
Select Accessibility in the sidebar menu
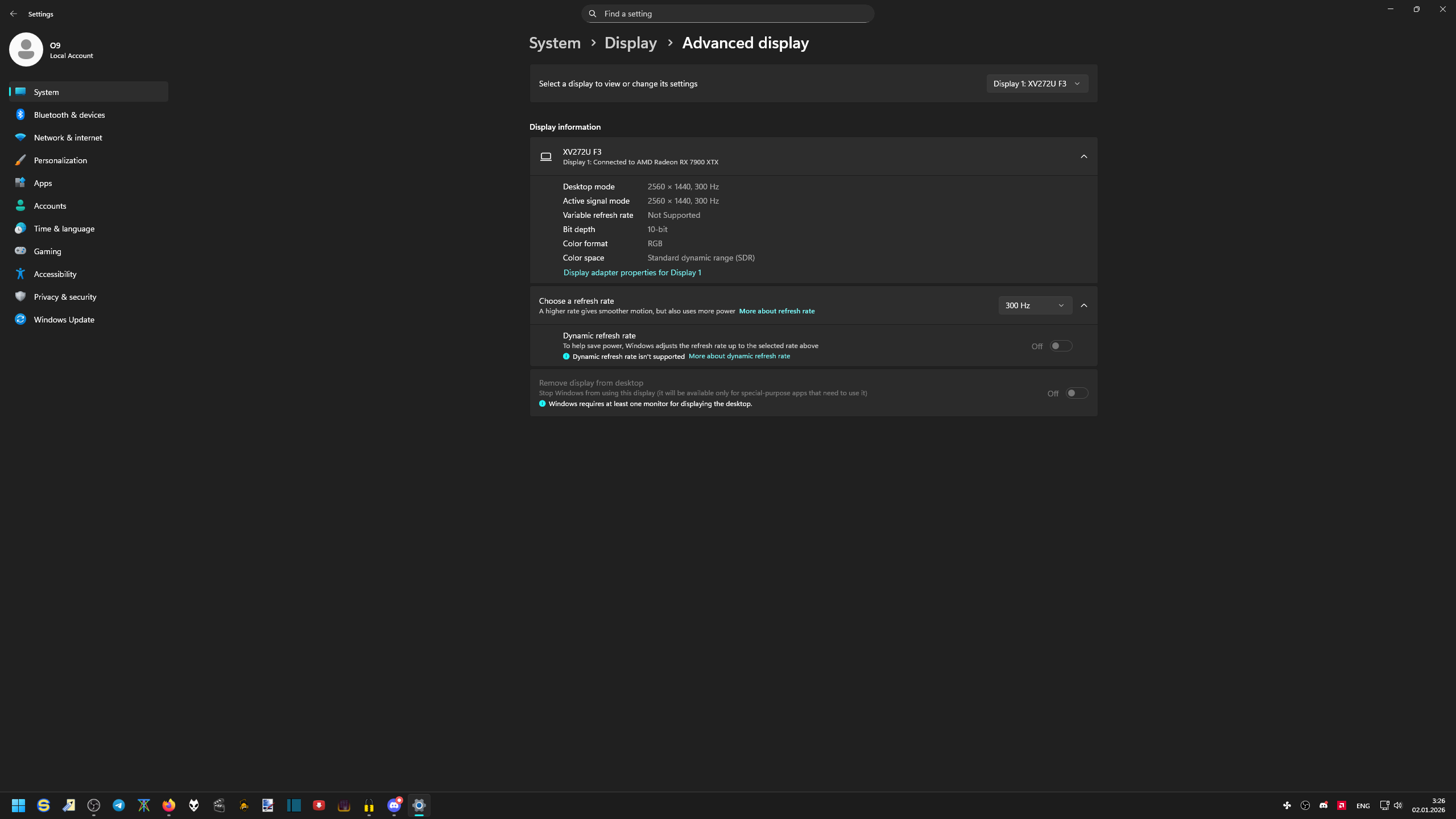55,274
